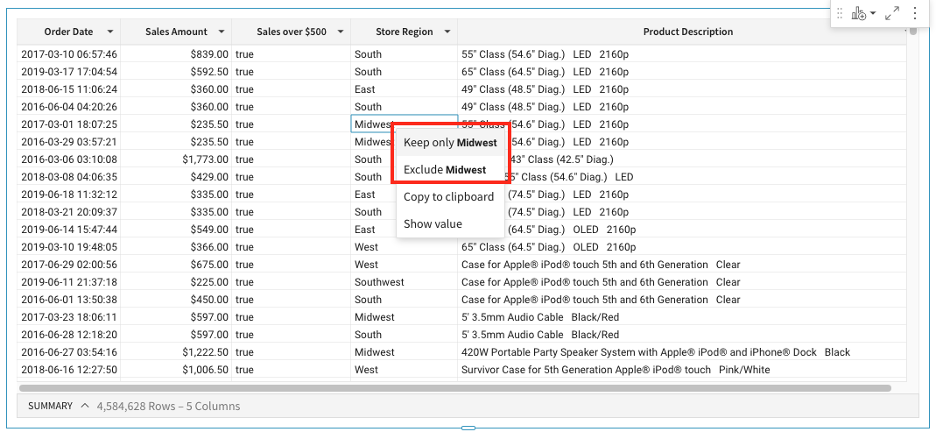
Task: Click the resize handle at bottom border
Action: point(467,428)
